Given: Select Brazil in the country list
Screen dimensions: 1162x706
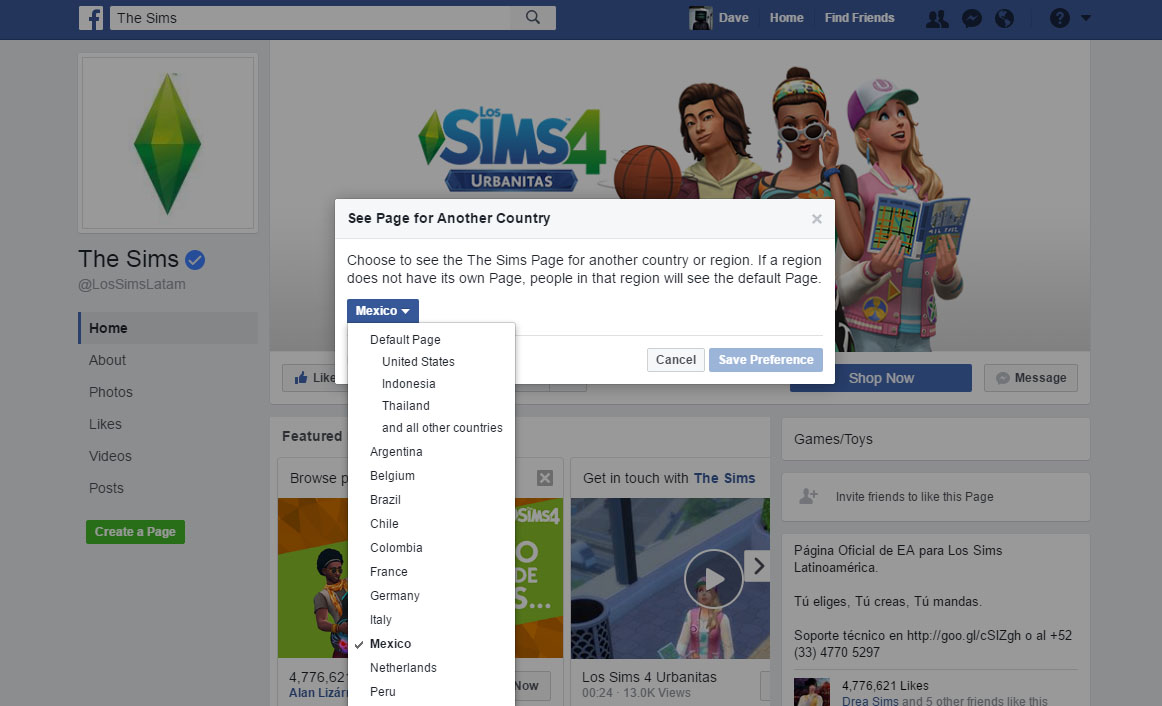Looking at the screenshot, I should click(385, 500).
